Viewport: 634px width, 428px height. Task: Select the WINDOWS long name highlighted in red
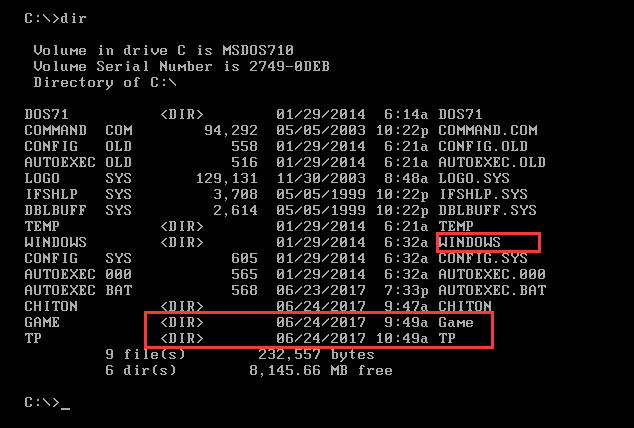[x=470, y=242]
